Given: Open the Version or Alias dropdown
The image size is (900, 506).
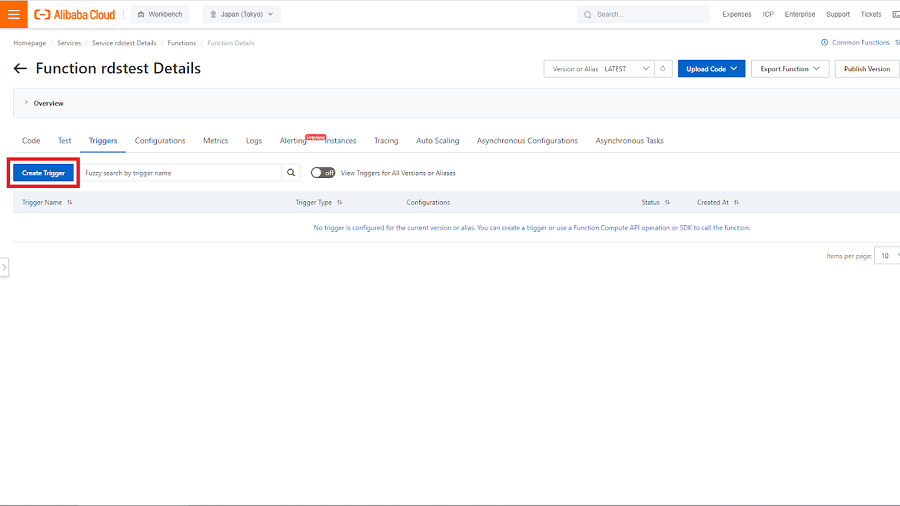Looking at the screenshot, I should pos(598,69).
